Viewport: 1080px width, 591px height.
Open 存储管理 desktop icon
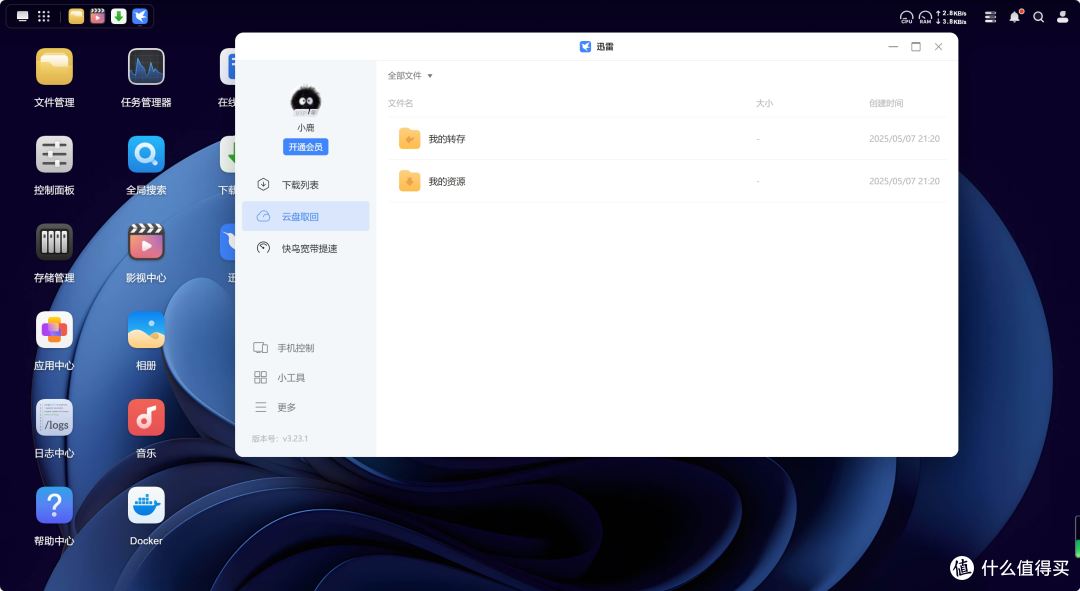point(54,242)
